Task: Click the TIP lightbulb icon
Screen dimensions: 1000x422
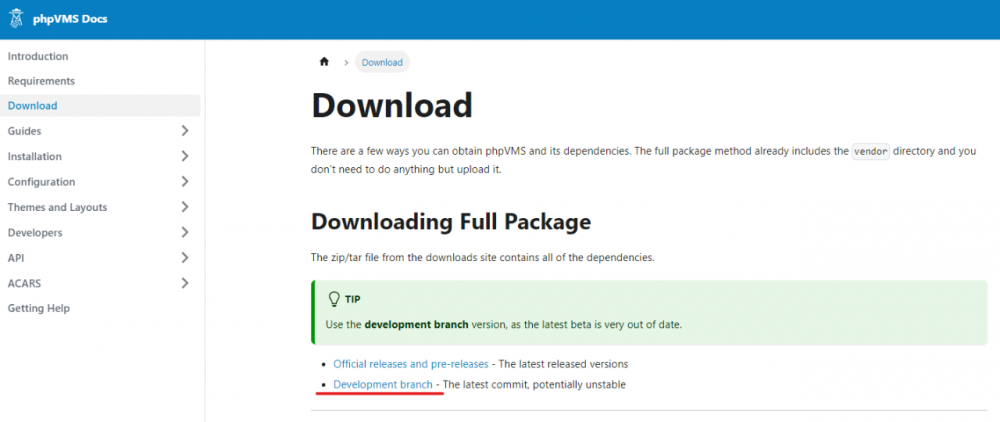Action: pyautogui.click(x=334, y=299)
